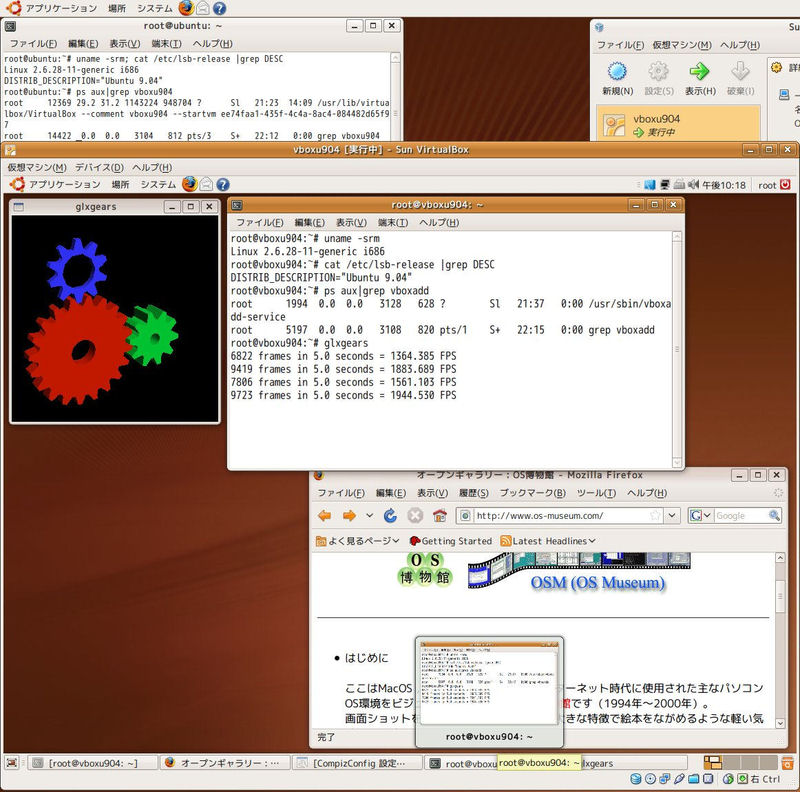Open Firefox ツール(T) menu
Image resolution: width=800 pixels, height=792 pixels.
pos(596,493)
